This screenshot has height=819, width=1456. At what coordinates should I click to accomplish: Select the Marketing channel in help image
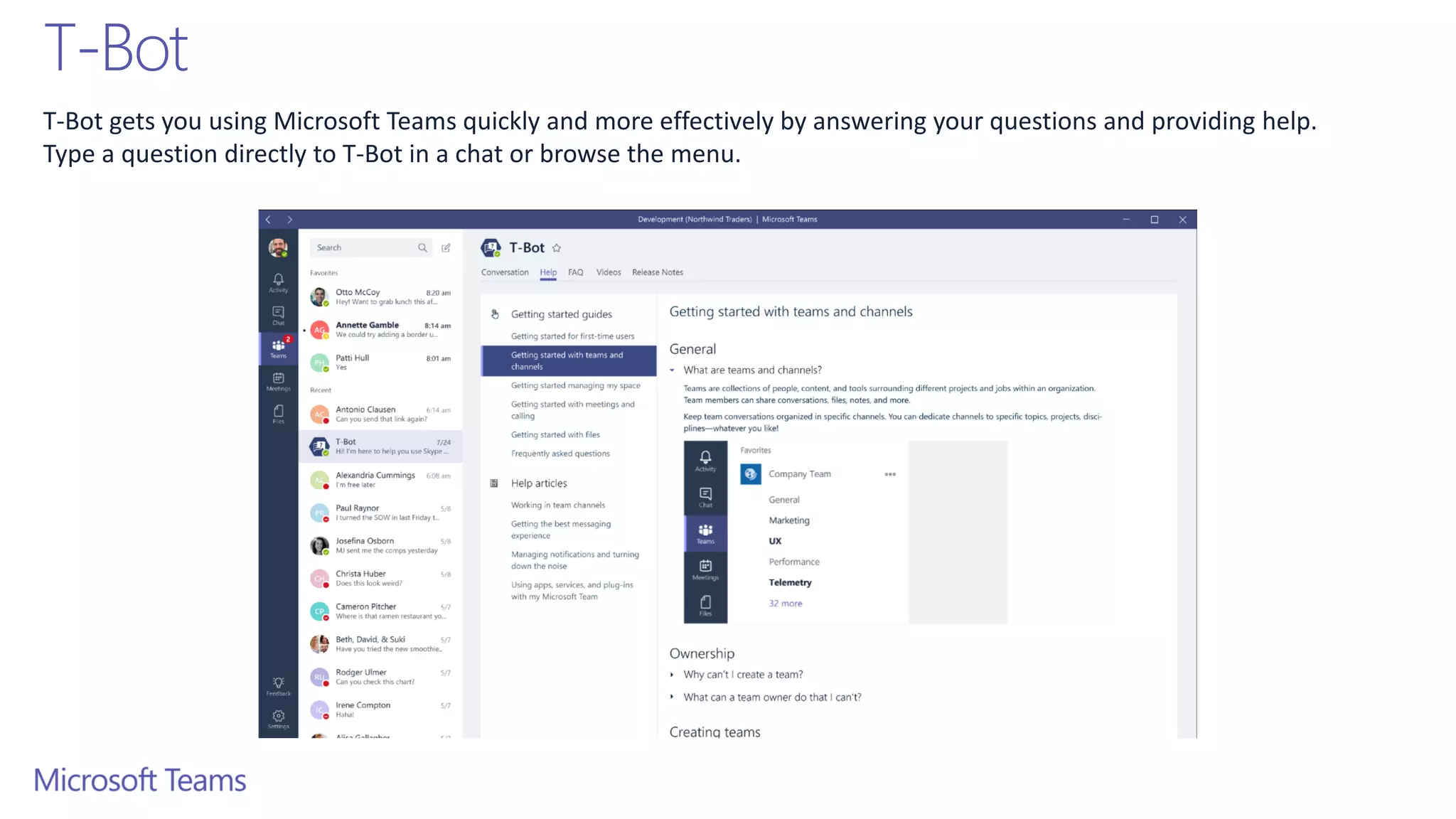pos(789,520)
